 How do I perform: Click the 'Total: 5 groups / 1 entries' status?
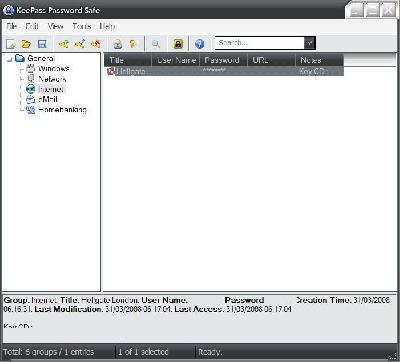point(49,352)
